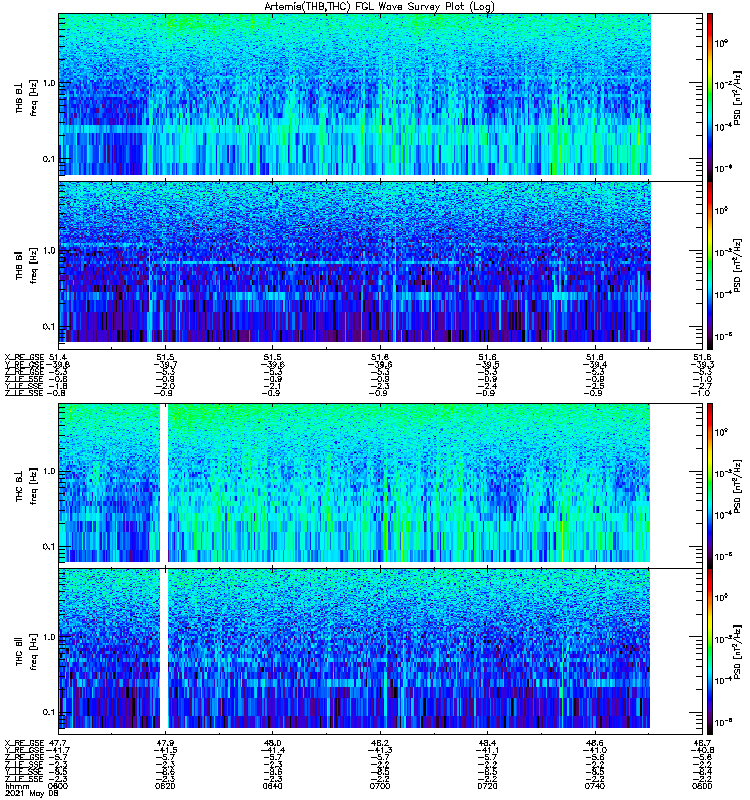Click the '0800' time tick label

(x=703, y=786)
